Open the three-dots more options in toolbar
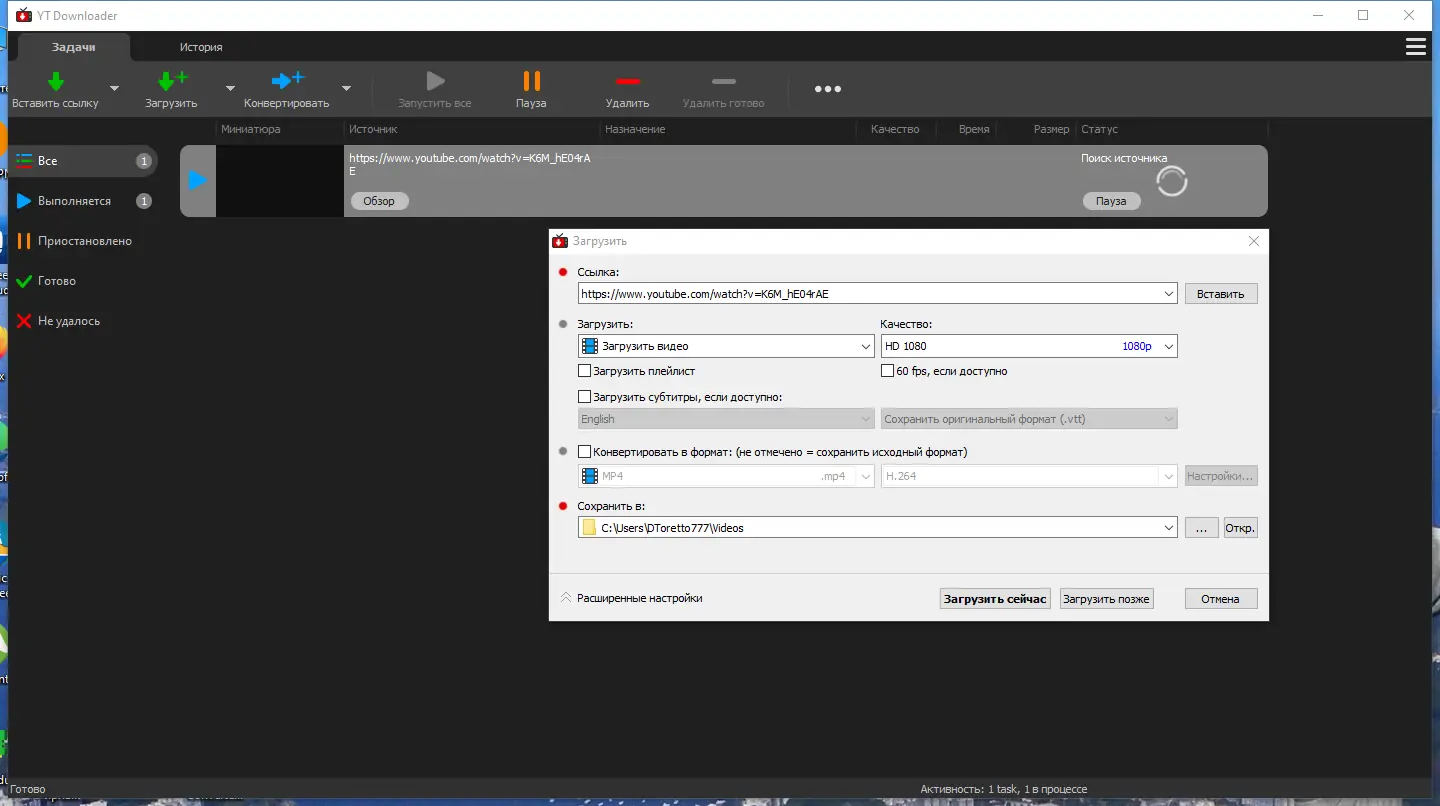 [827, 89]
